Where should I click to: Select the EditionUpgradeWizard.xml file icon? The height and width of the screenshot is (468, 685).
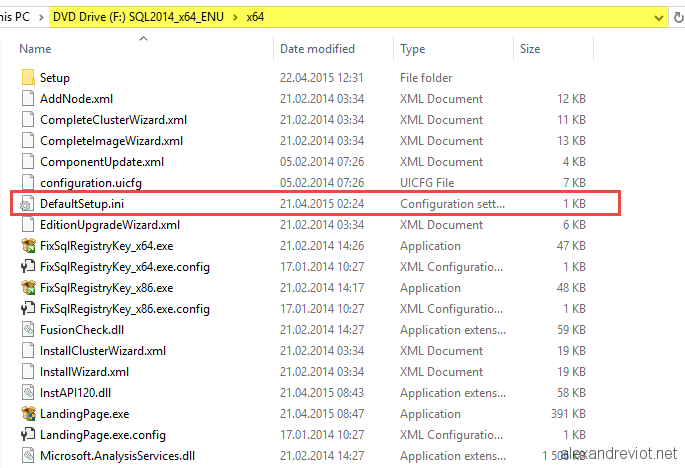[28, 224]
